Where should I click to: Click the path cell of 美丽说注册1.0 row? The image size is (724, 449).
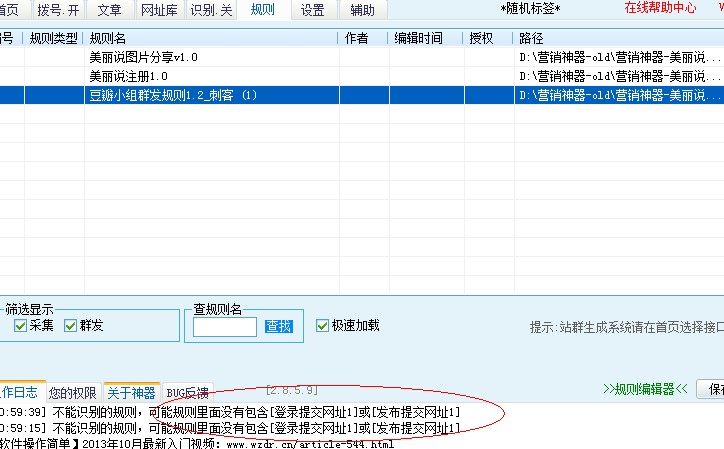coord(619,76)
